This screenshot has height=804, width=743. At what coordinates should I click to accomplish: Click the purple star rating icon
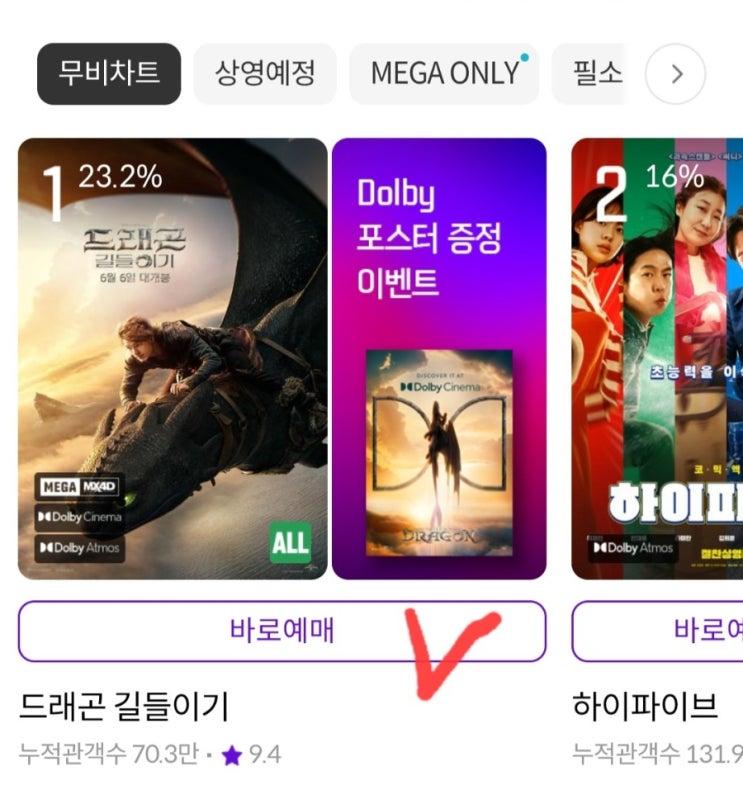coord(232,755)
